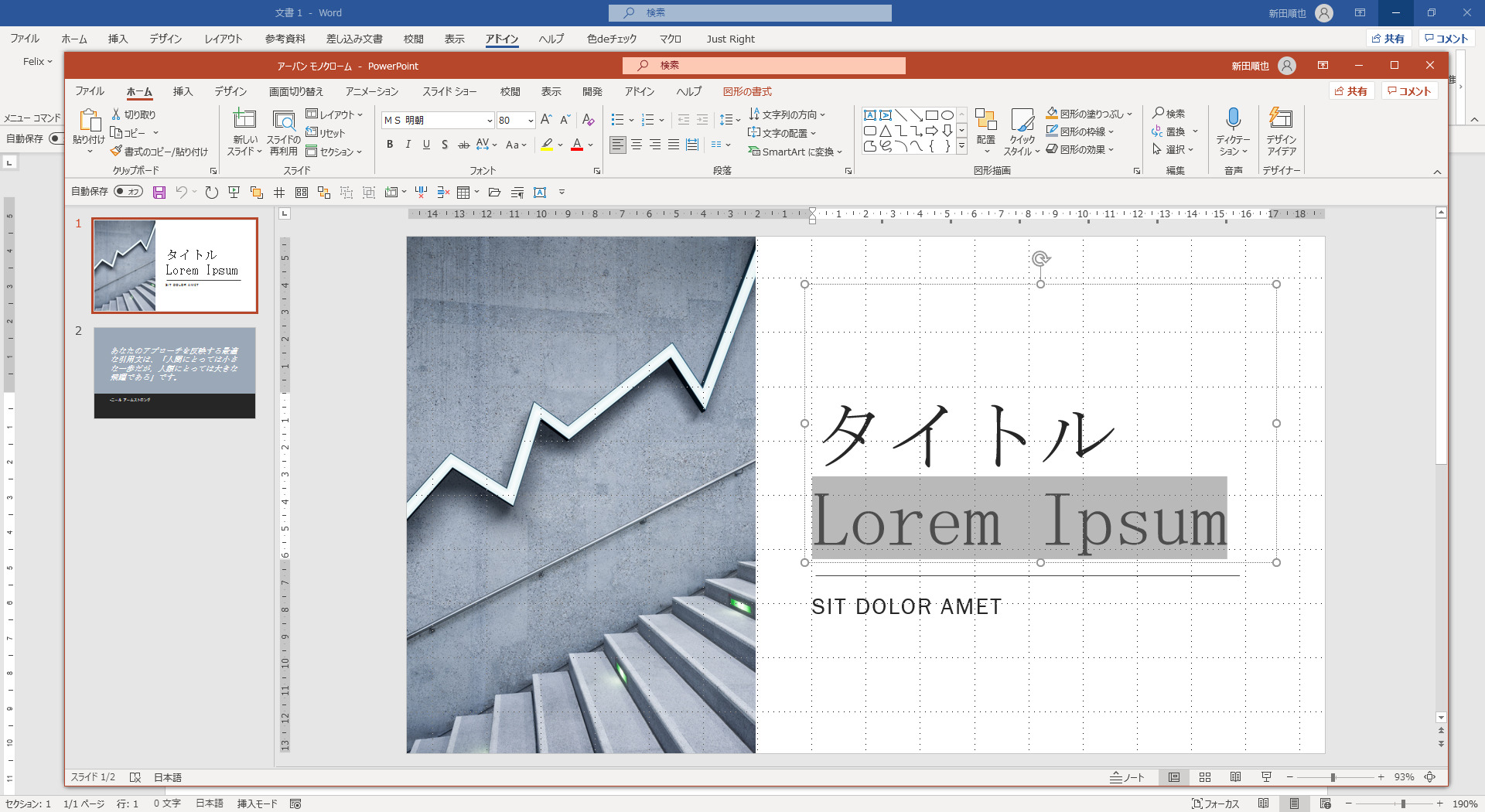Select slide 2 thumbnail in slide panel

(175, 373)
